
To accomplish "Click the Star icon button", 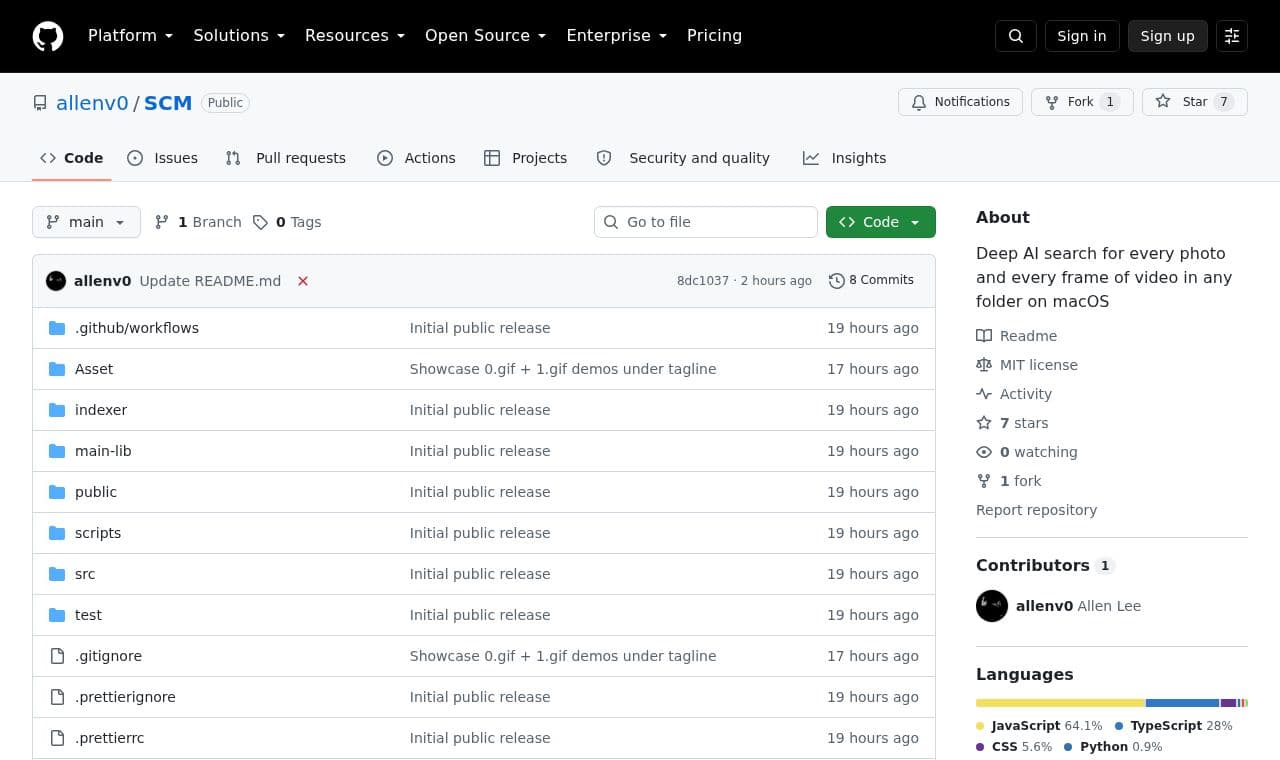I will pos(1194,102).
